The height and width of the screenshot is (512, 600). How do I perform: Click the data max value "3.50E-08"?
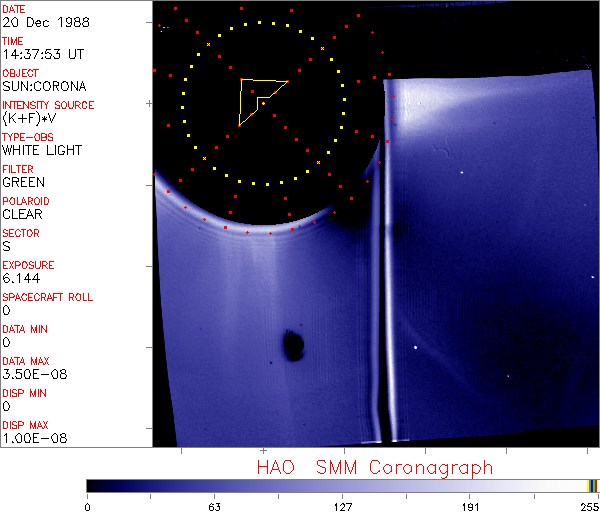[32, 374]
